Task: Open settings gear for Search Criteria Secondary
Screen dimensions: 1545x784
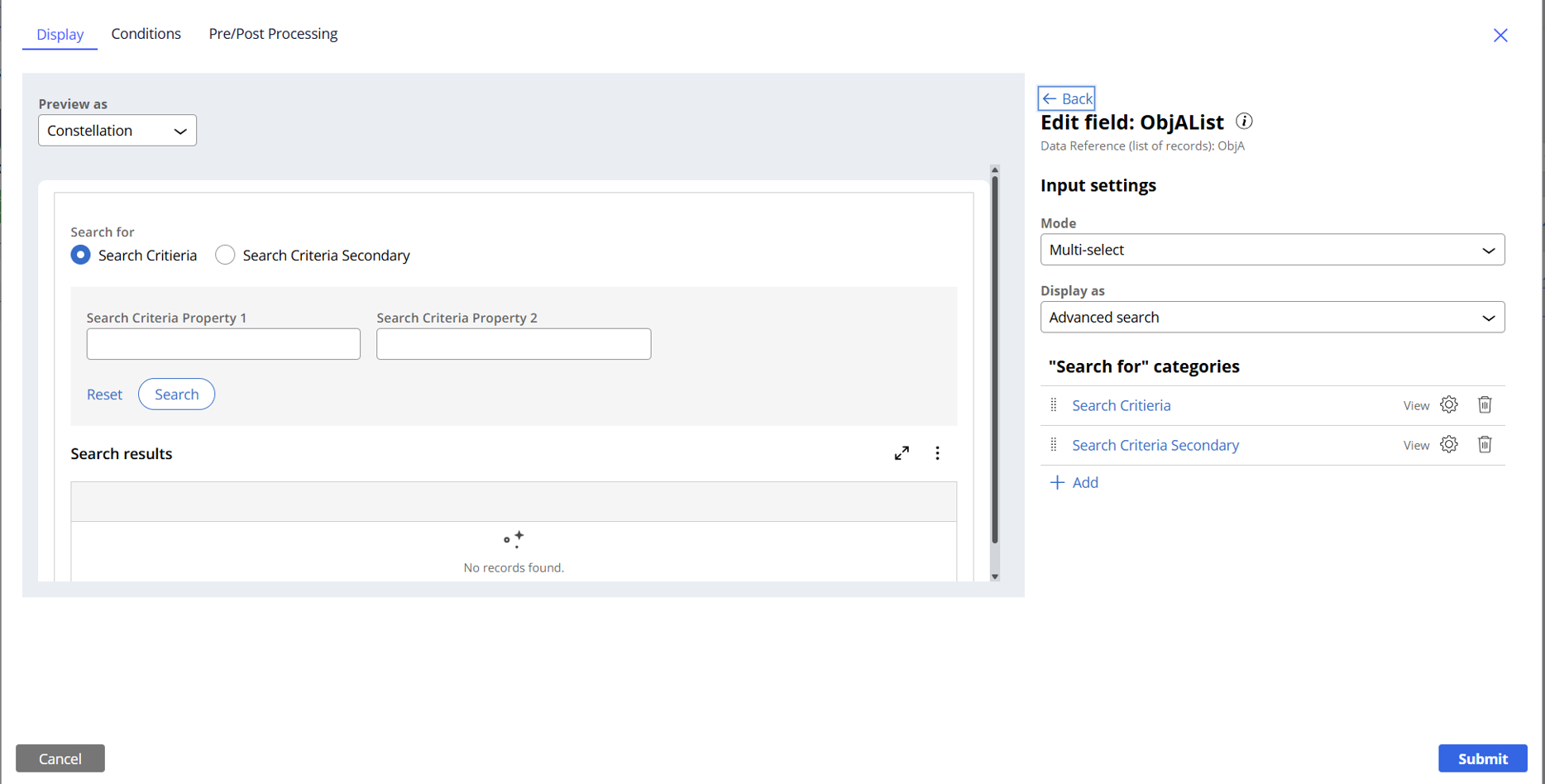Action: [1448, 445]
